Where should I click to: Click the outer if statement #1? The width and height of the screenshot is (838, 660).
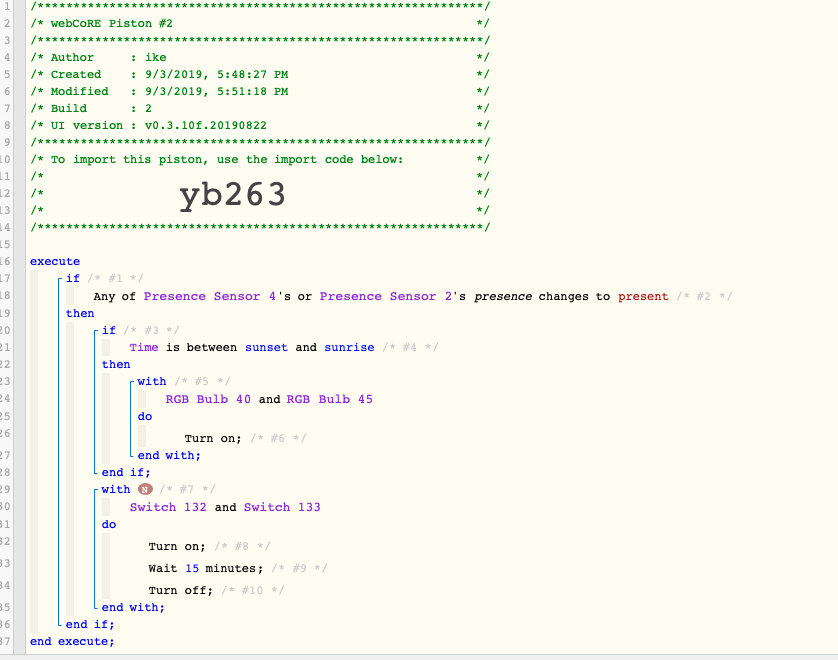pyautogui.click(x=73, y=278)
